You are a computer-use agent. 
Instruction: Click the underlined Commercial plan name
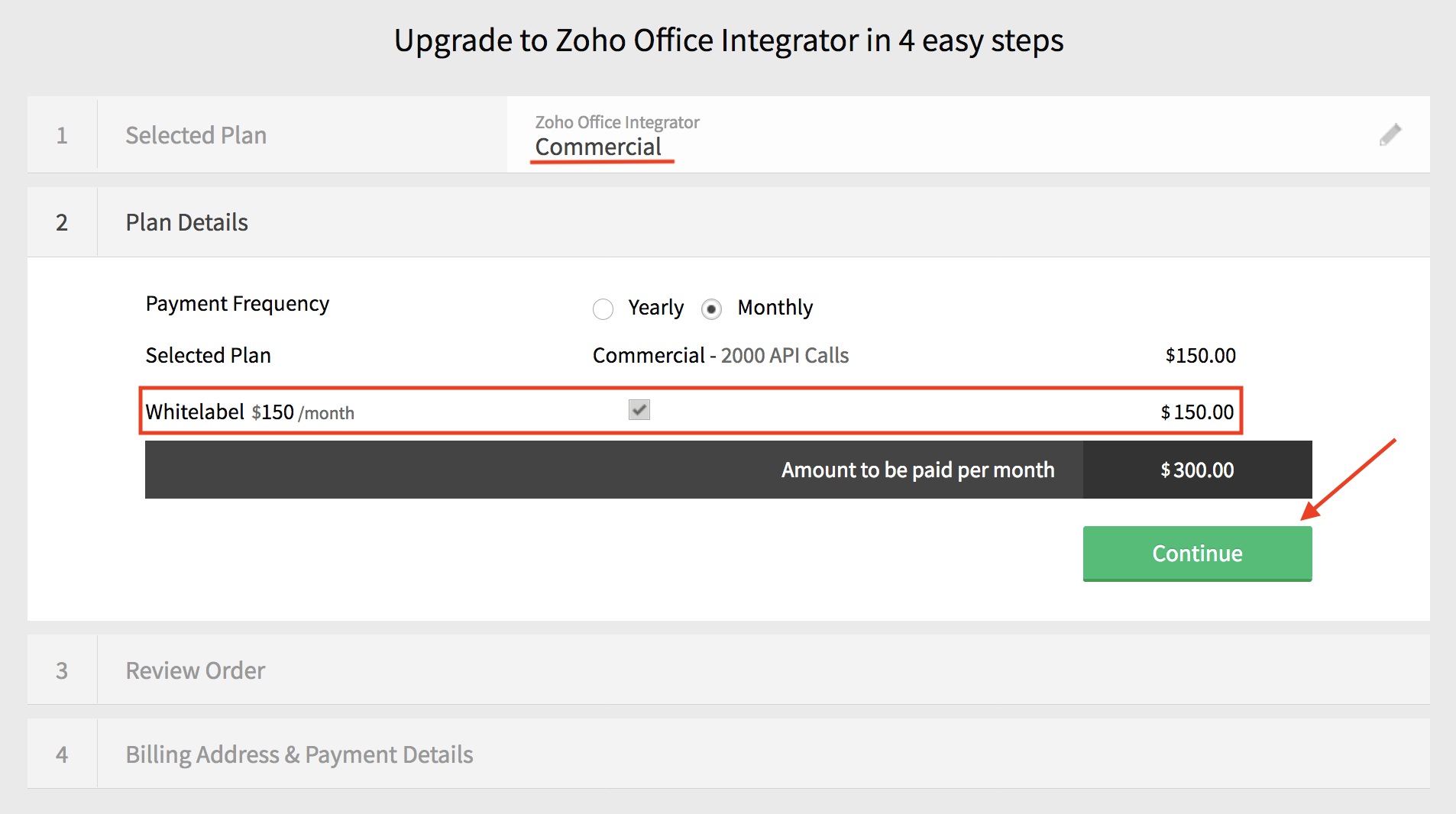tap(598, 147)
